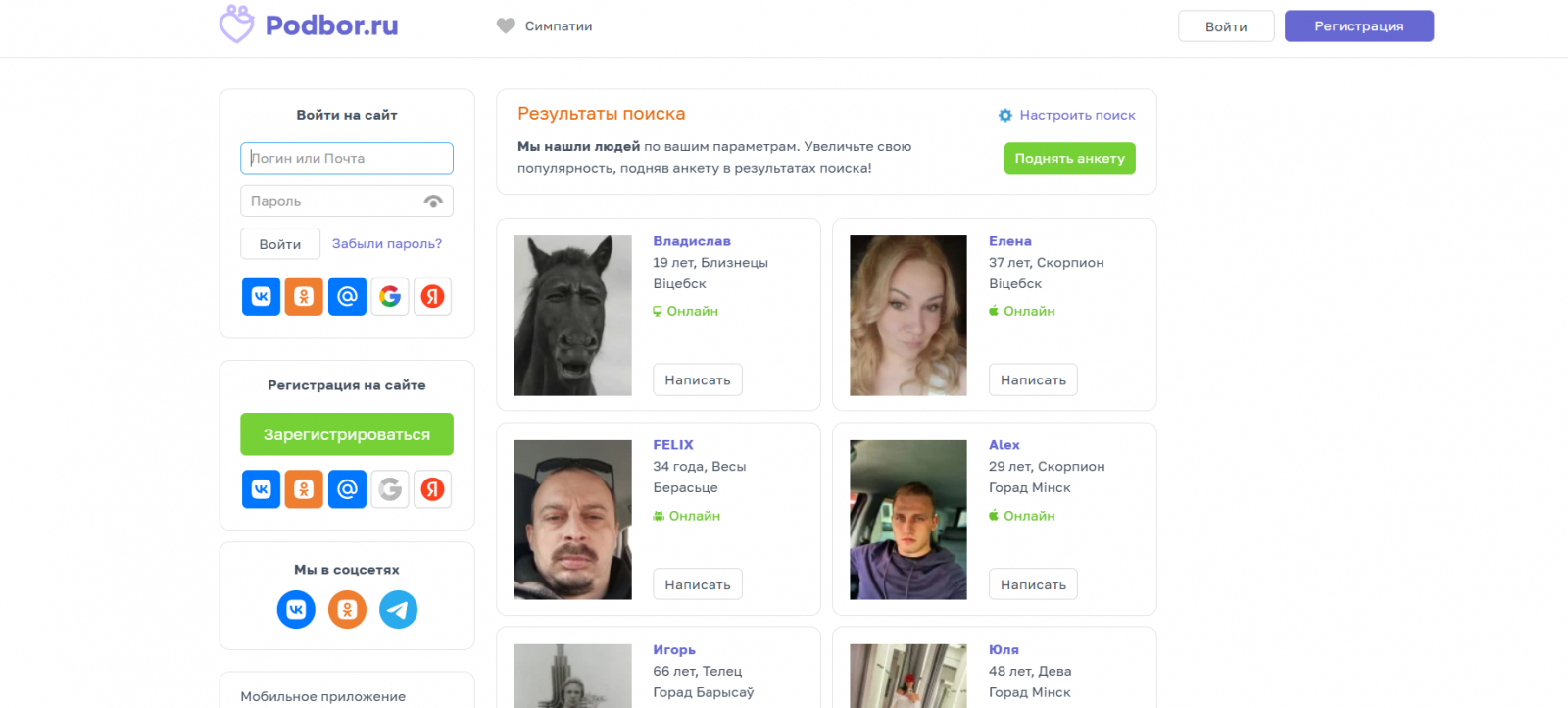Click the text 29 лет, Скорпион
Screen dimensions: 1568x708
point(1047,467)
